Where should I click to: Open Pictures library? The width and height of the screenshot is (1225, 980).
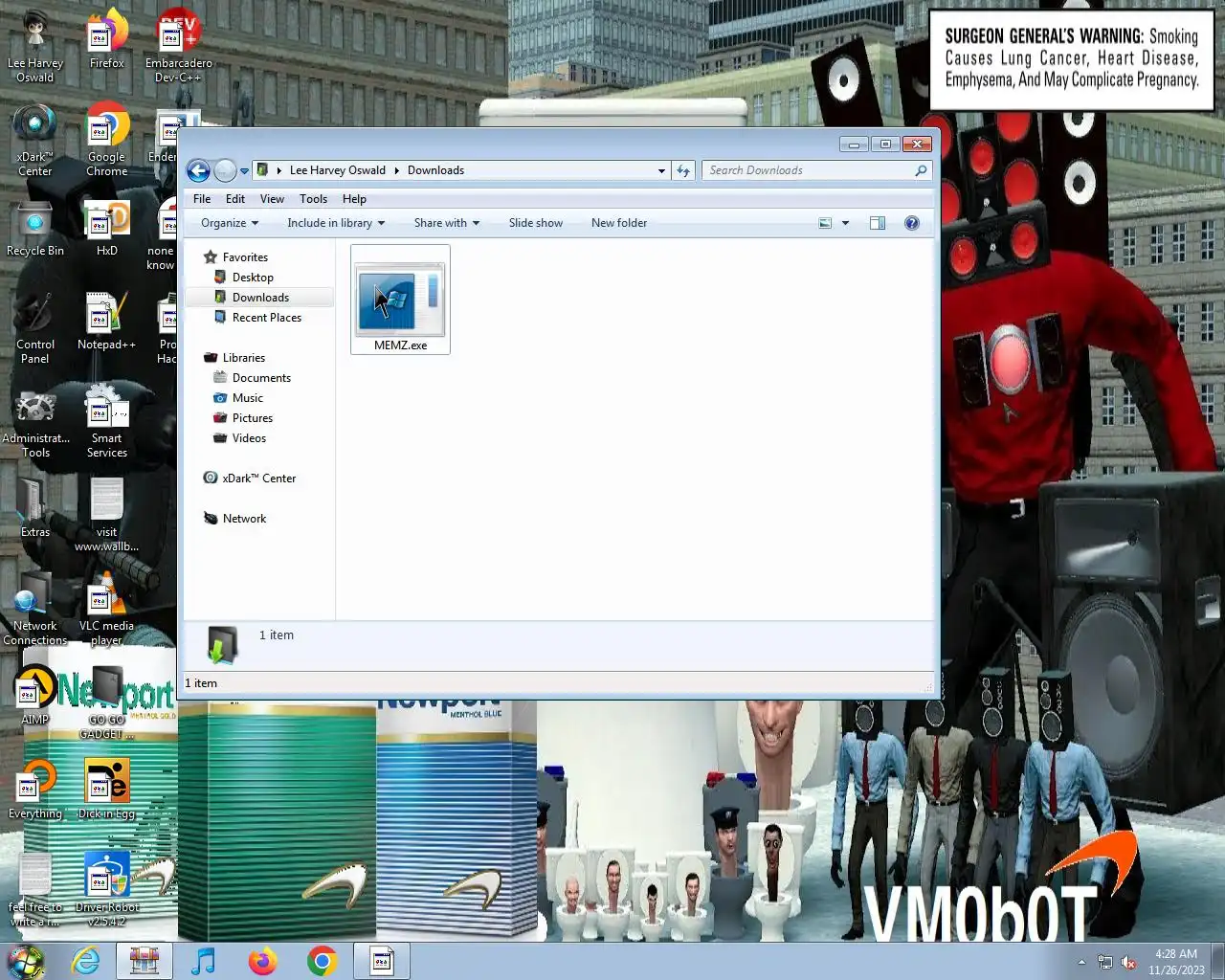pyautogui.click(x=253, y=418)
